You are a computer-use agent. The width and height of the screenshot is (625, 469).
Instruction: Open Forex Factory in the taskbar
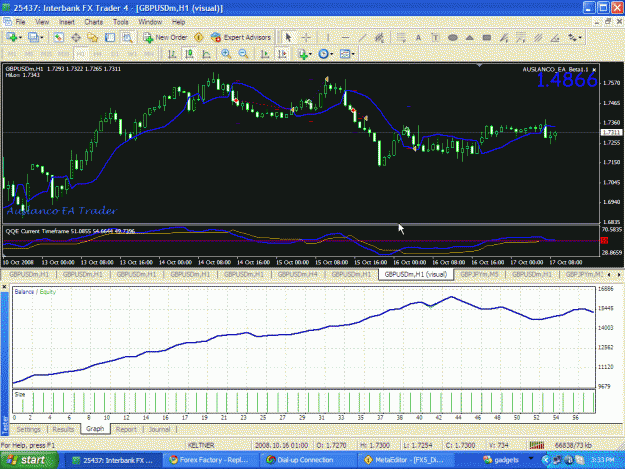(209, 460)
